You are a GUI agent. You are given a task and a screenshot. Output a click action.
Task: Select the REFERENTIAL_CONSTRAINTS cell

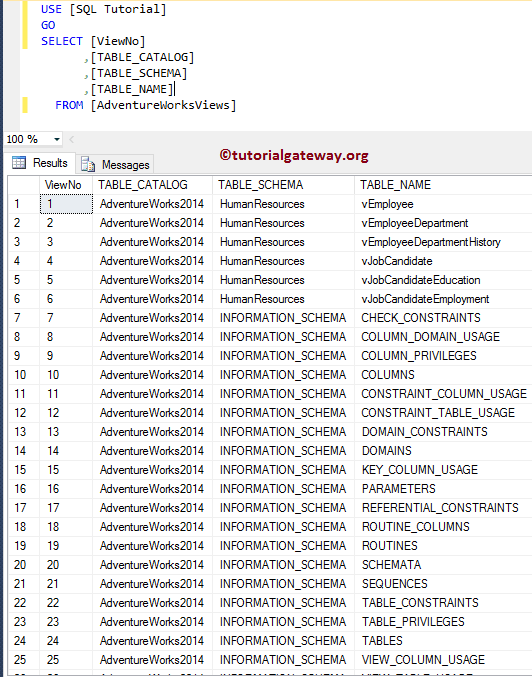tap(443, 508)
